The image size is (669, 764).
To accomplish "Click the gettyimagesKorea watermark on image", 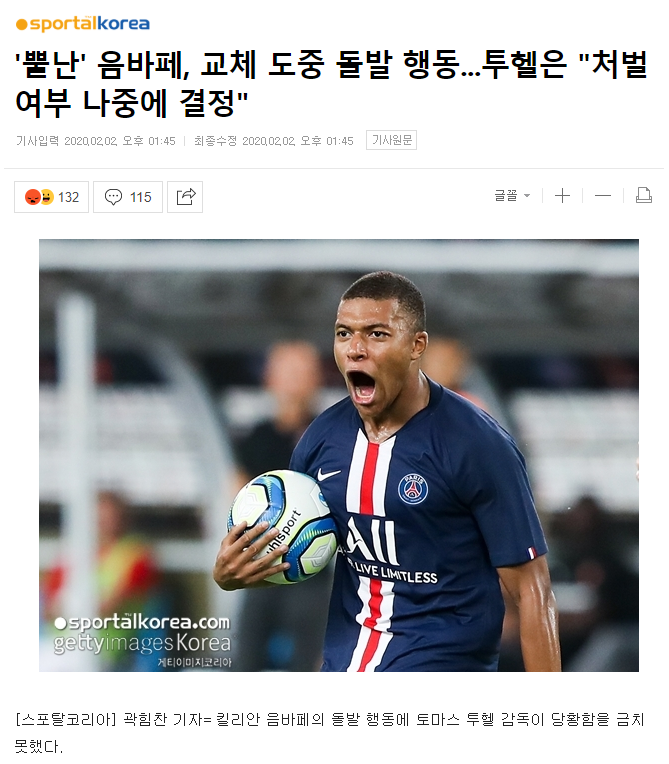I will (x=142, y=643).
